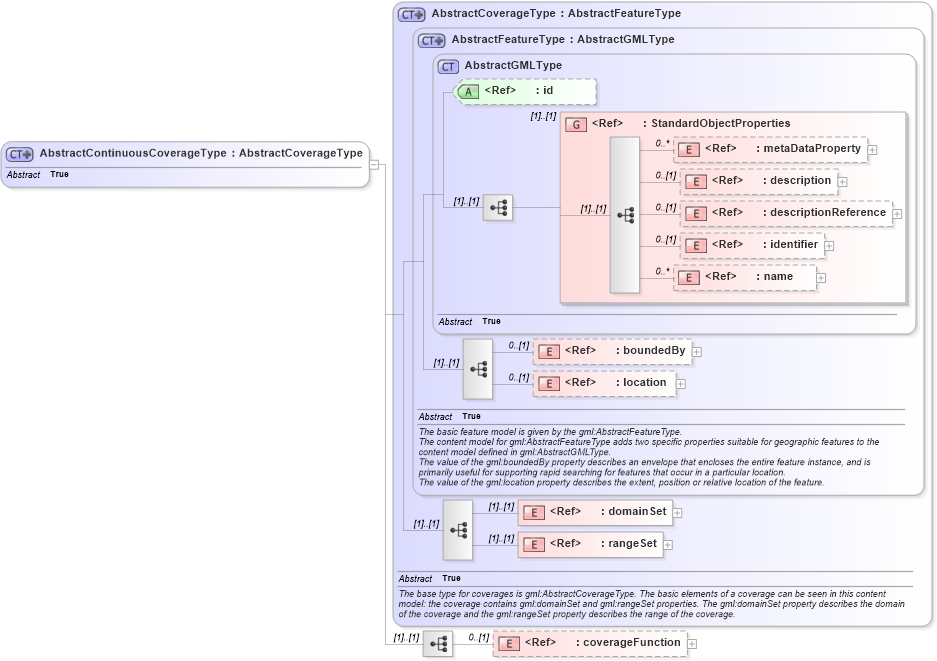Click the AbstractGMLType heading label
The width and height of the screenshot is (937, 661).
[x=513, y=65]
